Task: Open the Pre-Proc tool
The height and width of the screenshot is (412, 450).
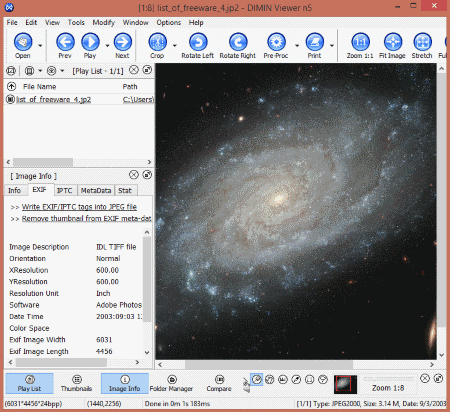Action: click(x=276, y=42)
